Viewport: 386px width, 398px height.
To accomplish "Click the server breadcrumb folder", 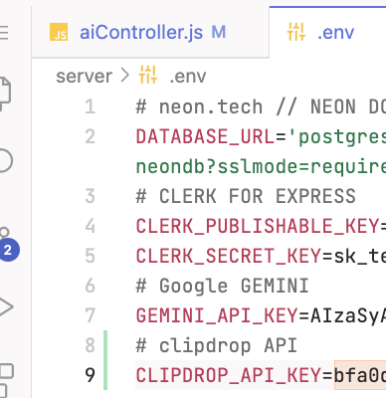I will coord(84,76).
